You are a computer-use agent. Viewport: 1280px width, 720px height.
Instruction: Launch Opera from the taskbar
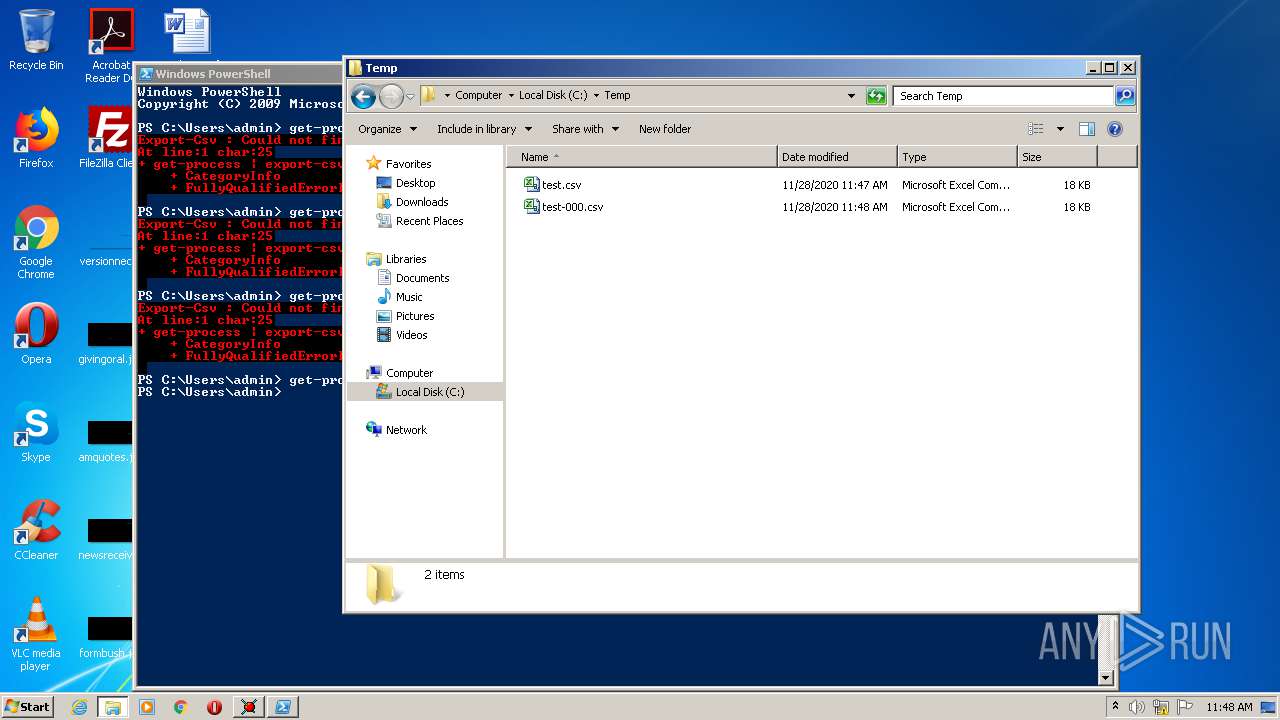tap(214, 707)
